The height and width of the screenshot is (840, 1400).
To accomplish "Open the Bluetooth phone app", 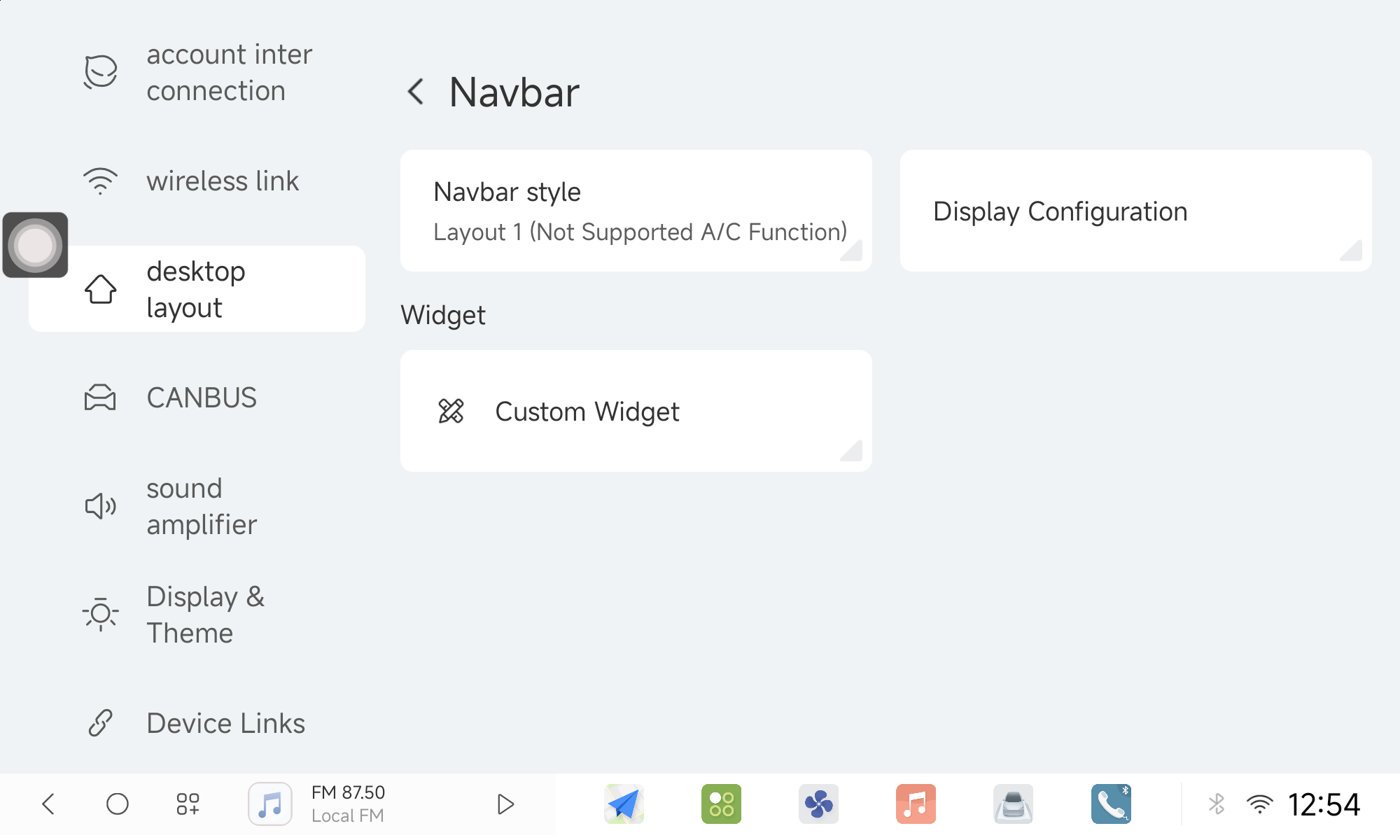I will coord(1111,804).
